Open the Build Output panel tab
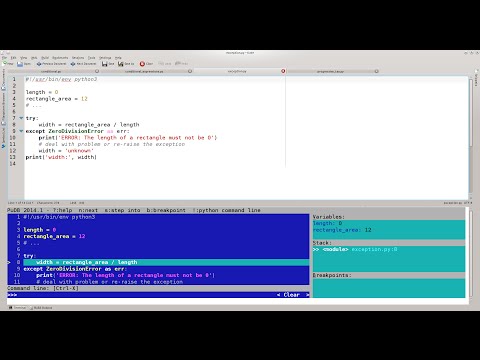The width and height of the screenshot is (480, 360). (41, 308)
